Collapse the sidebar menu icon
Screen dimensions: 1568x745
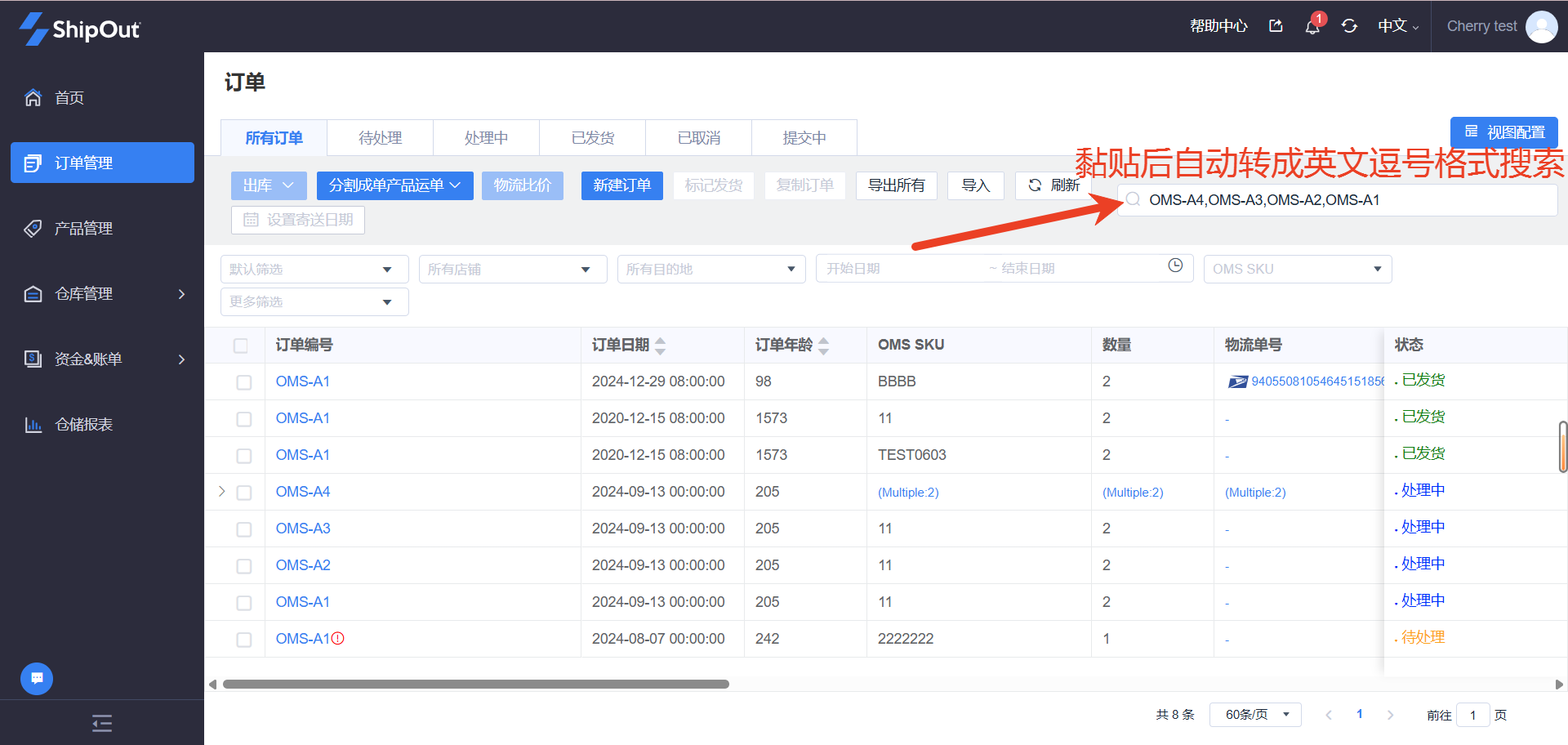coord(102,723)
